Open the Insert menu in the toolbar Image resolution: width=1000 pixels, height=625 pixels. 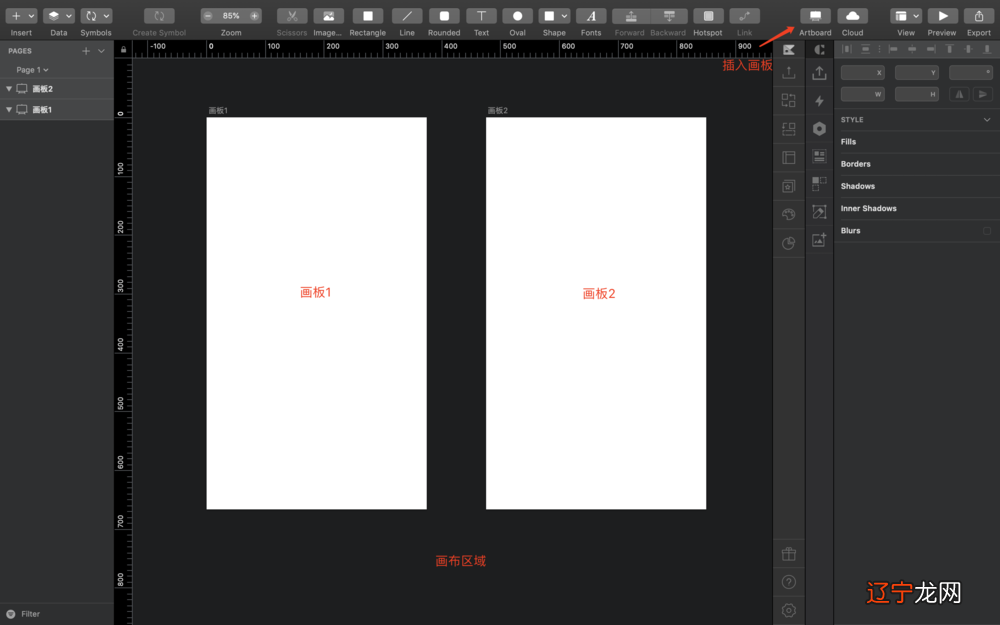[x=21, y=16]
